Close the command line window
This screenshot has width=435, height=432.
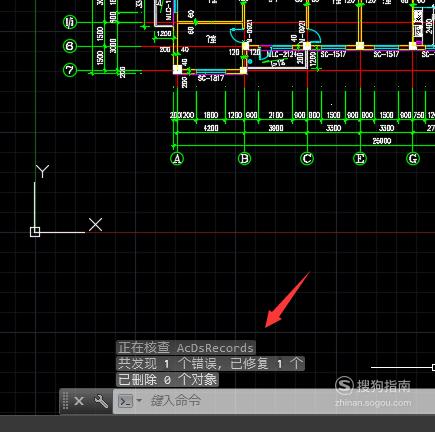coord(79,401)
